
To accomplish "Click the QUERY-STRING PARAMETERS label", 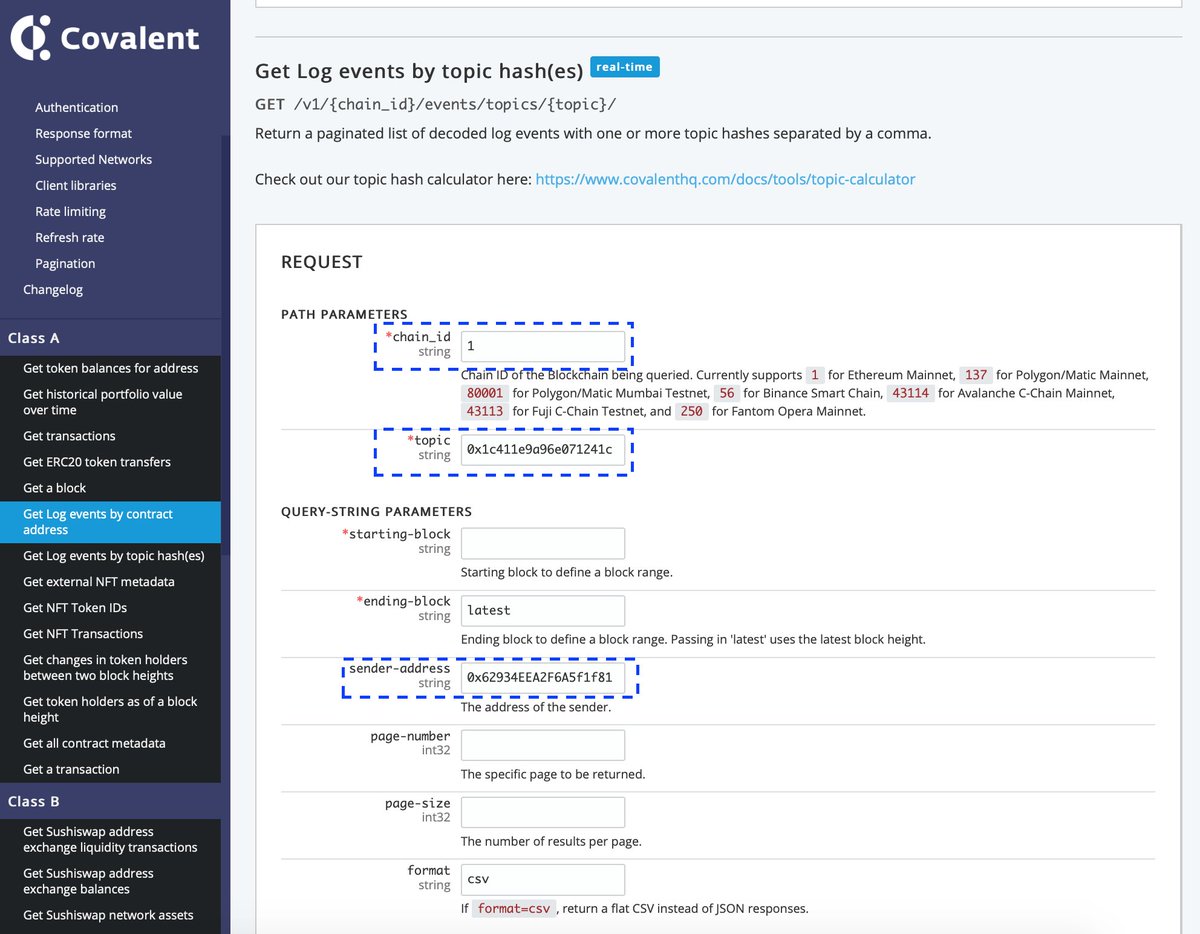I will coord(376,512).
